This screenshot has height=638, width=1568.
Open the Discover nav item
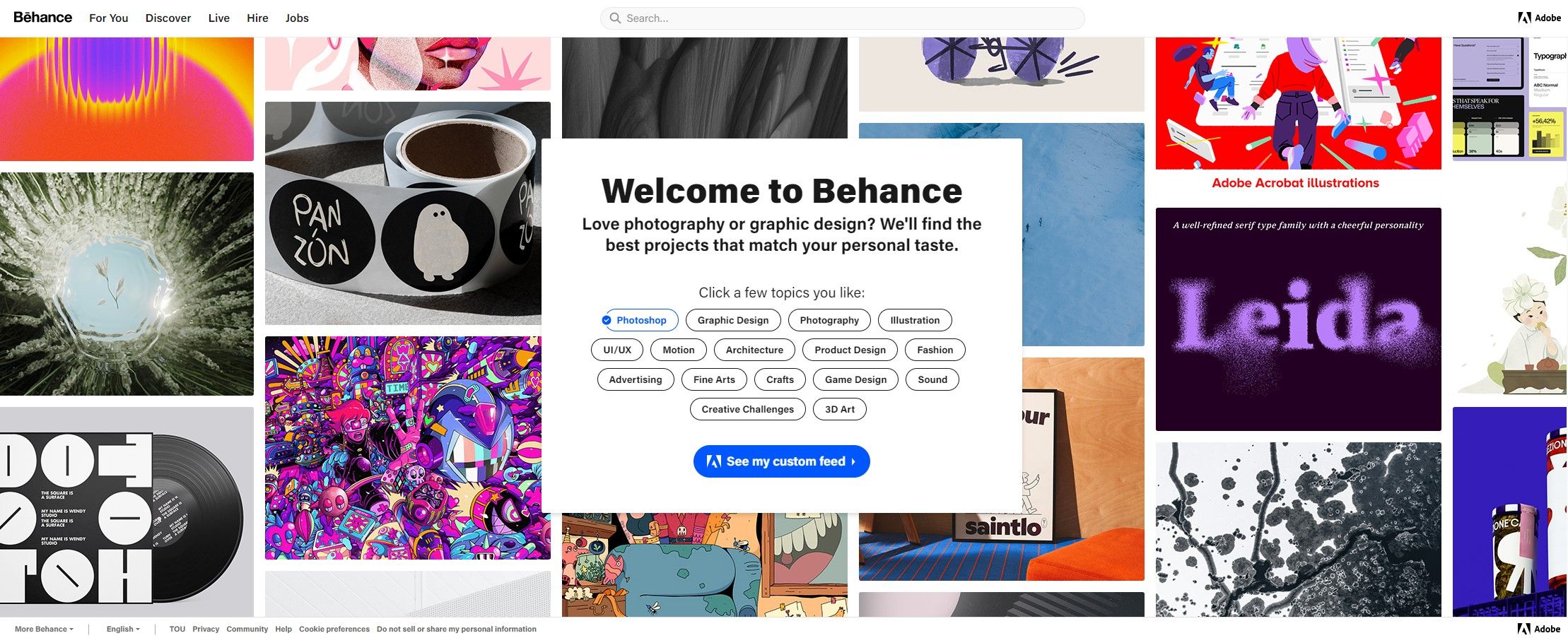[x=168, y=18]
